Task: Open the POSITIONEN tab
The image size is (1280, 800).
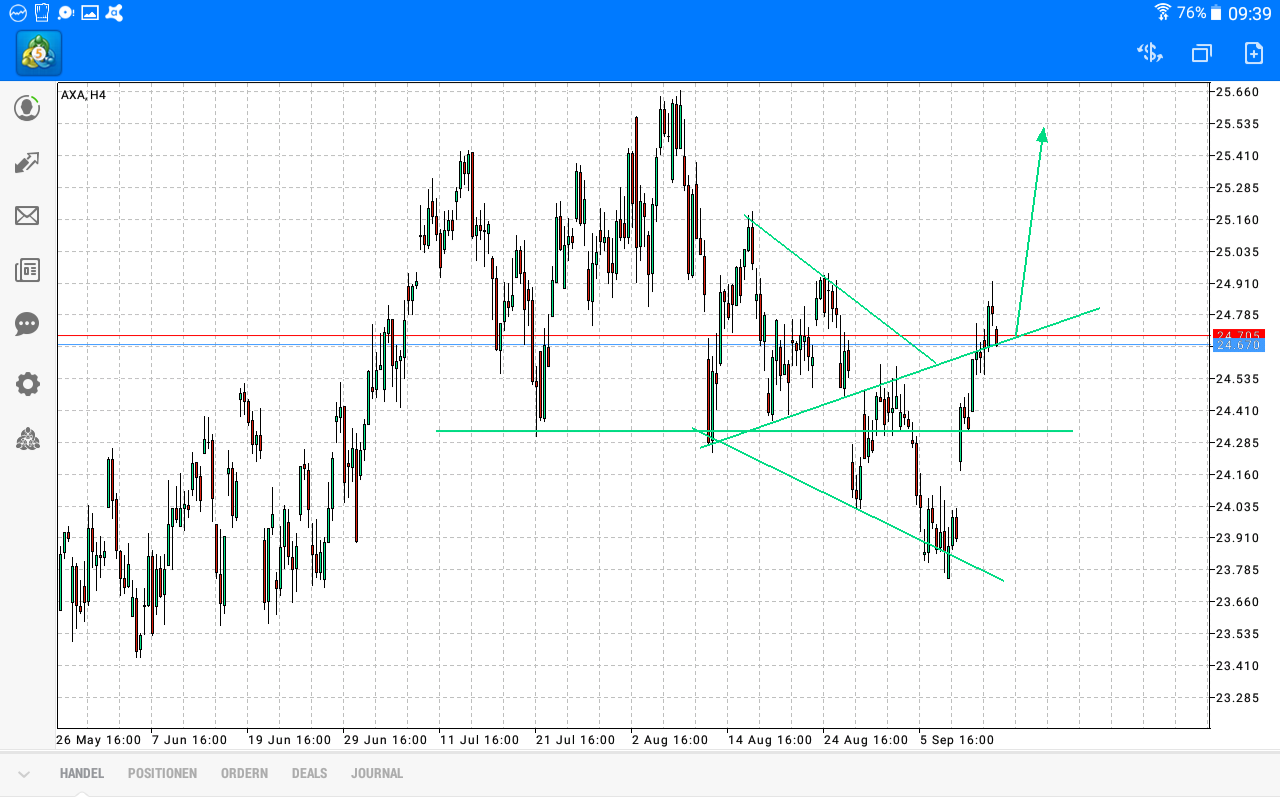Action: click(x=162, y=772)
